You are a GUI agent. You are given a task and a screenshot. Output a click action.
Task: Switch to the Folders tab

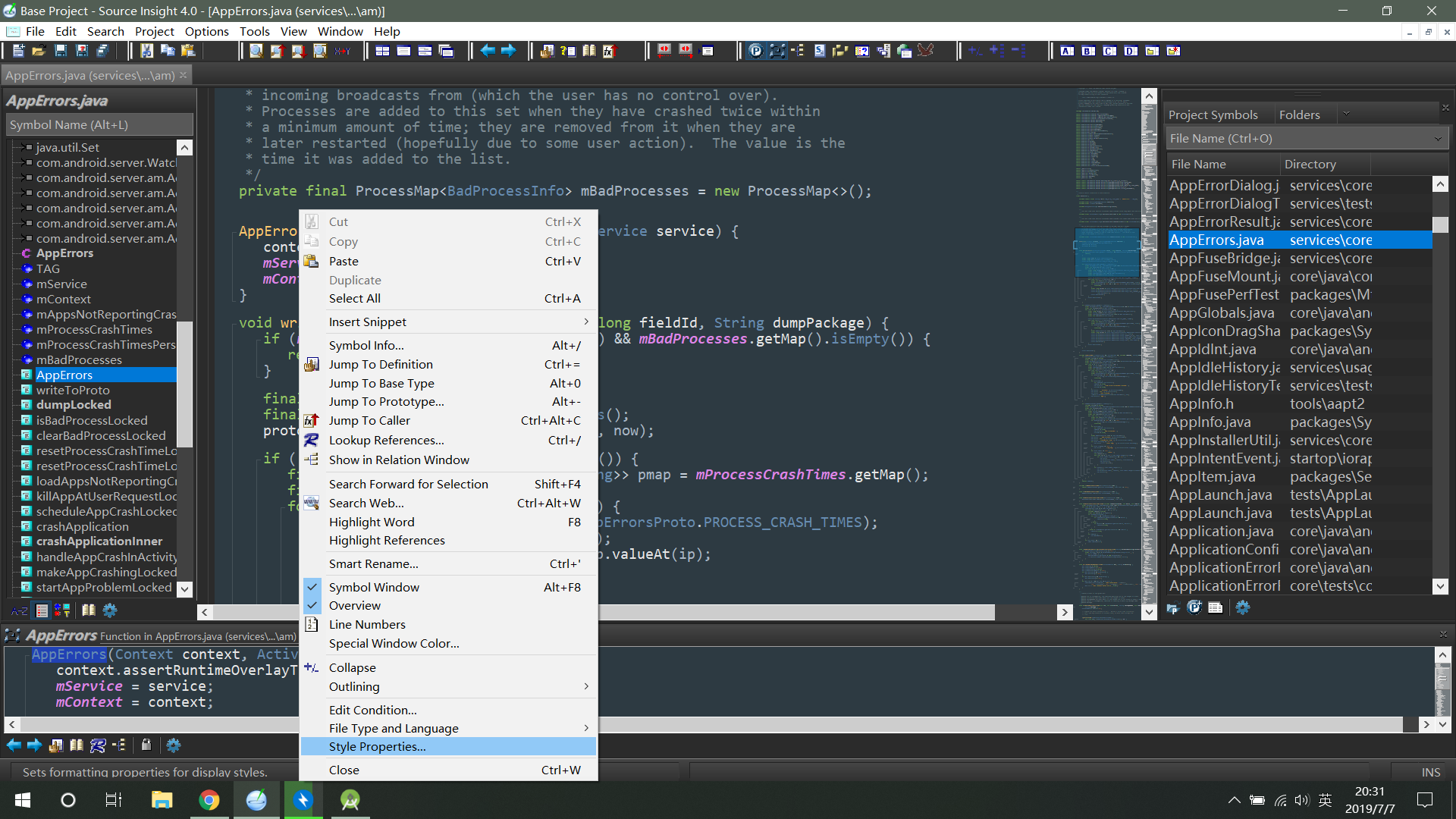[1299, 115]
